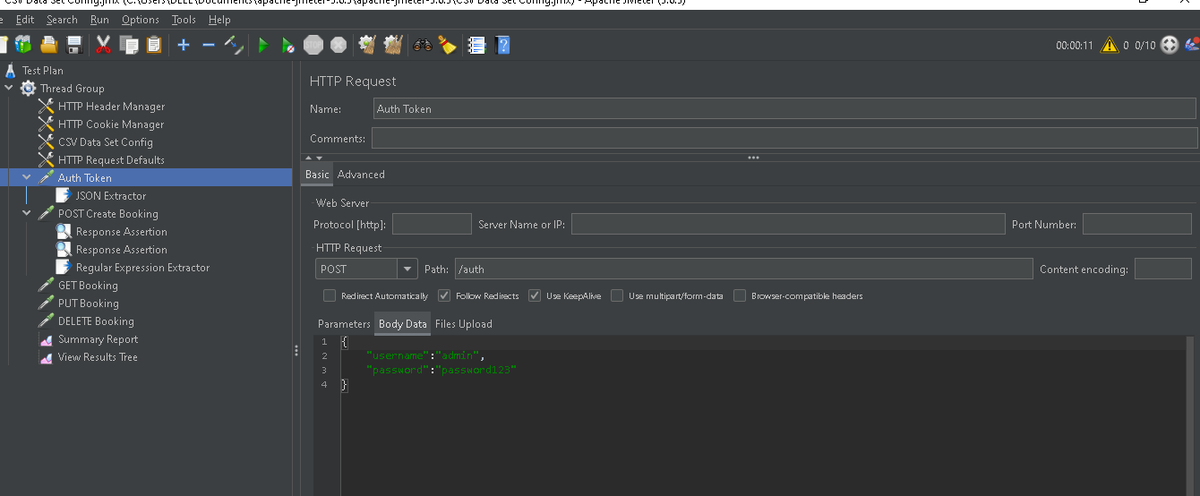The width and height of the screenshot is (1200, 496).
Task: Select GET Booking sampler
Action: [88, 285]
